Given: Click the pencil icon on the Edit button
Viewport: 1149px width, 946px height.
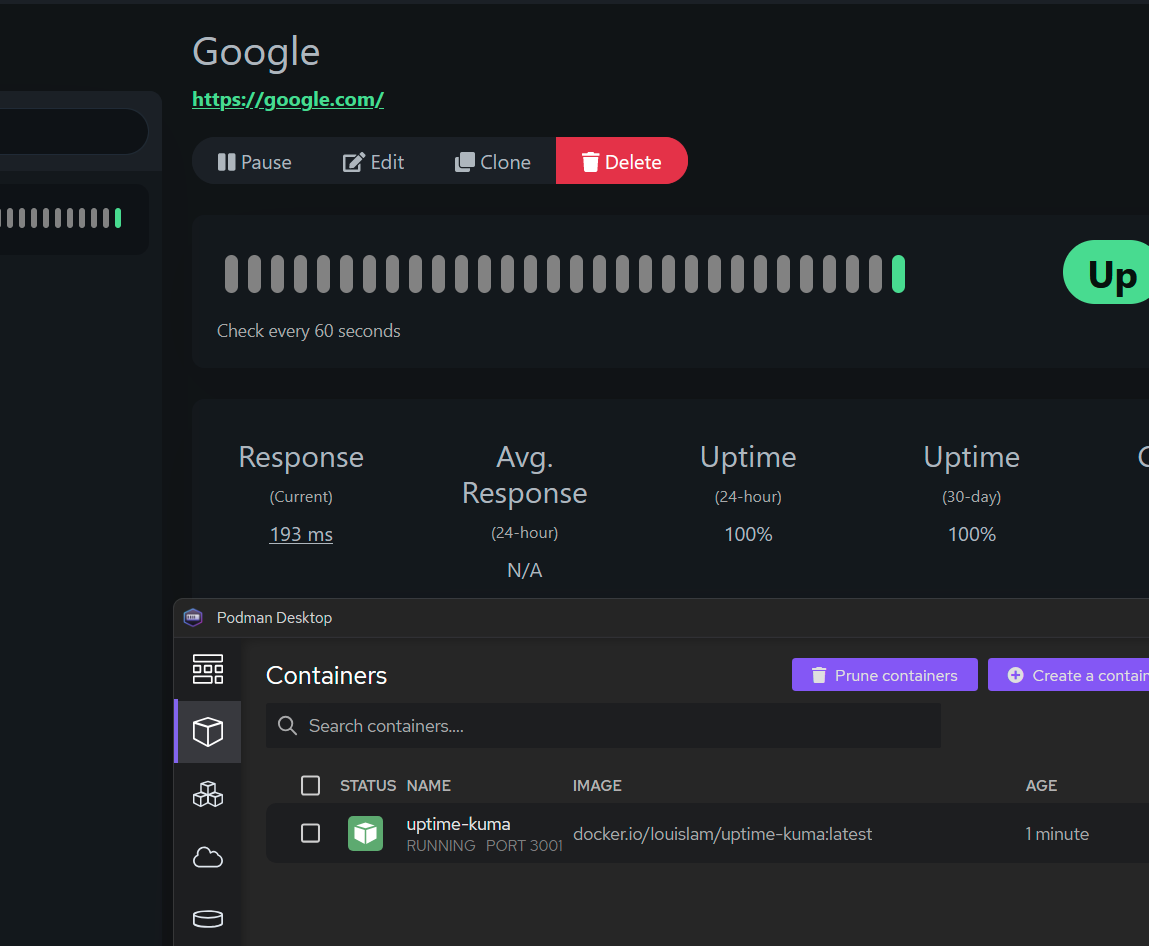Looking at the screenshot, I should tap(351, 161).
